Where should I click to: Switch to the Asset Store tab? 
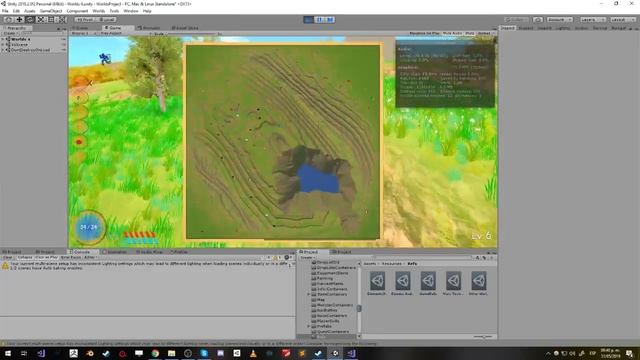point(184,28)
